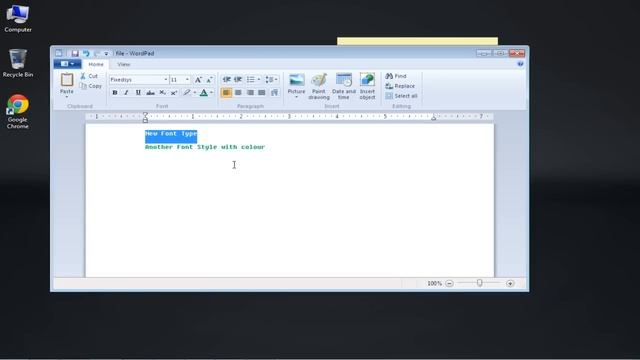Click the WordPad application icon in title bar
640x360 pixels.
tap(59, 53)
